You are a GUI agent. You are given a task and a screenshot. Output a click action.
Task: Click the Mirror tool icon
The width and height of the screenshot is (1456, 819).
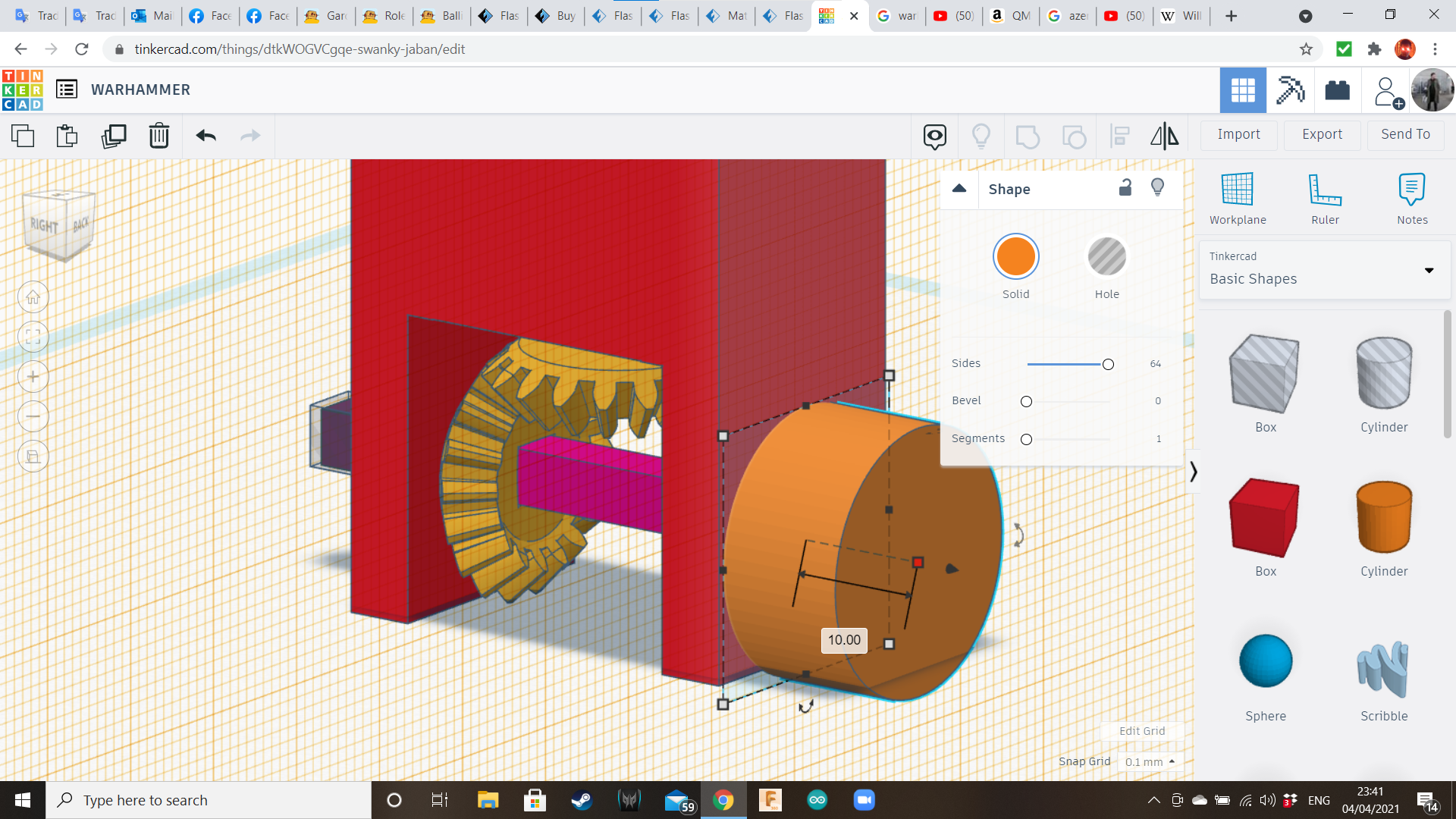pos(1164,136)
